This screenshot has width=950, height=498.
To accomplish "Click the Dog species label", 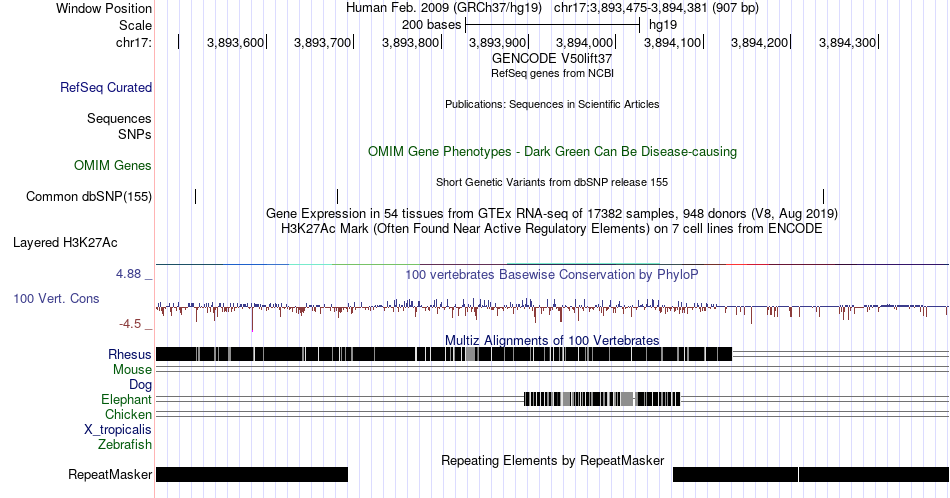I will tap(141, 385).
